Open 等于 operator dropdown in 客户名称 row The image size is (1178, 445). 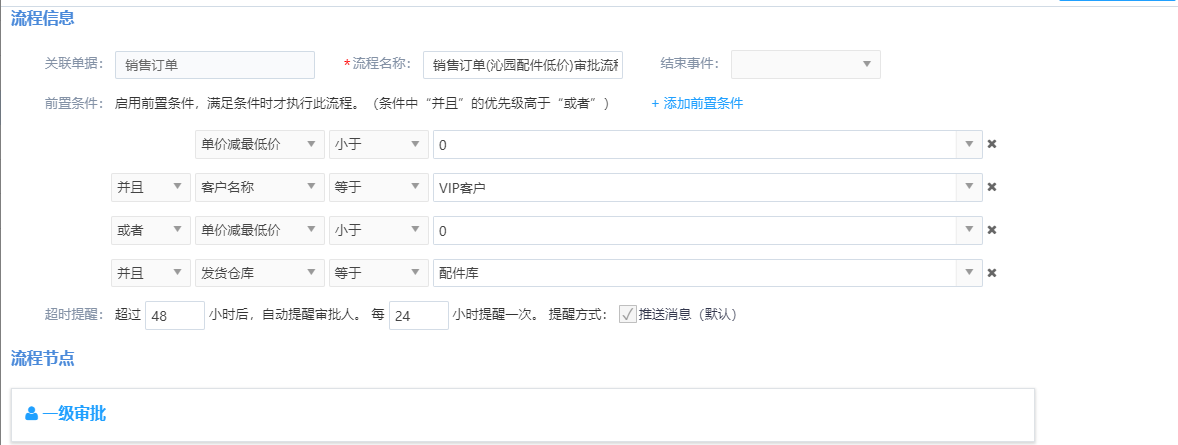378,187
